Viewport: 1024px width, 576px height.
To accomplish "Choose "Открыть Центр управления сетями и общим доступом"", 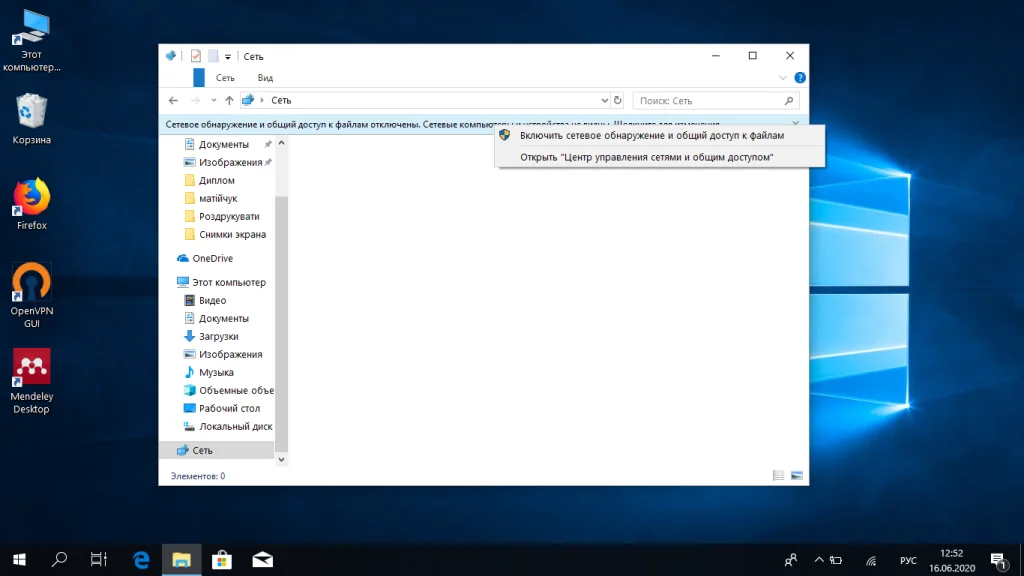I will (x=647, y=157).
